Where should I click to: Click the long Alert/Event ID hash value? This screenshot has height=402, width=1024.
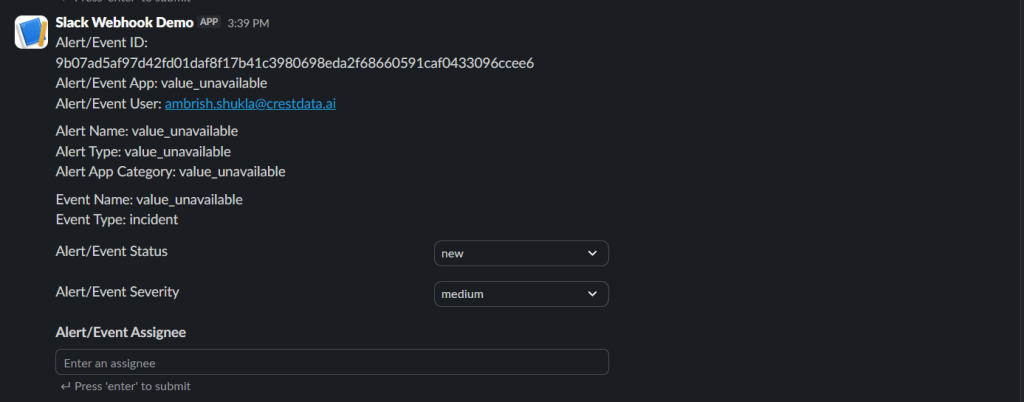(x=295, y=63)
